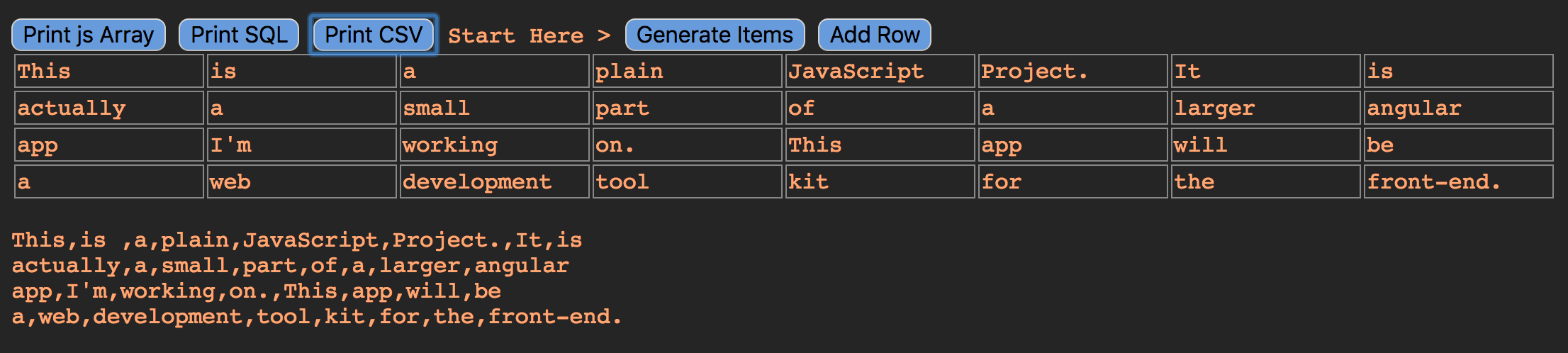Viewport: 1568px width, 353px height.
Task: Click the Add Row button
Action: click(x=875, y=35)
